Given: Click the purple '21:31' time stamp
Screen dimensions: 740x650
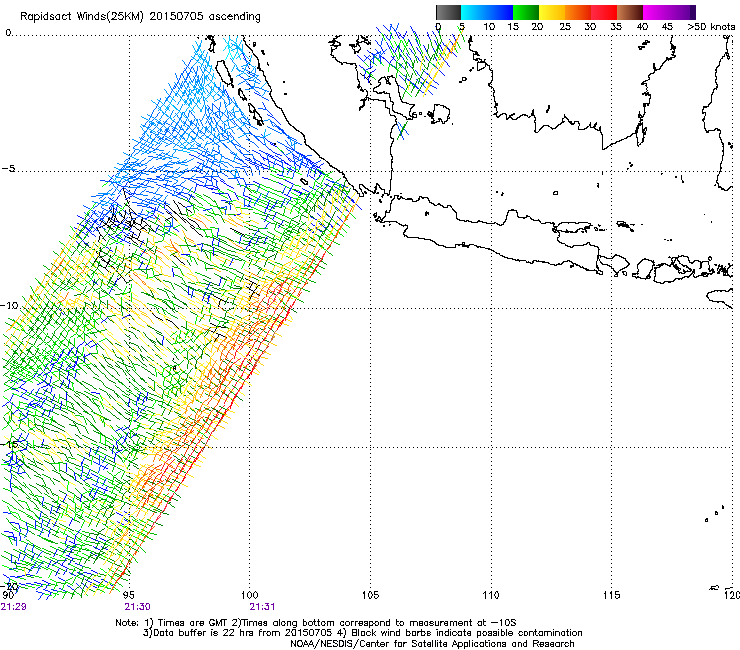Looking at the screenshot, I should pos(262,607).
